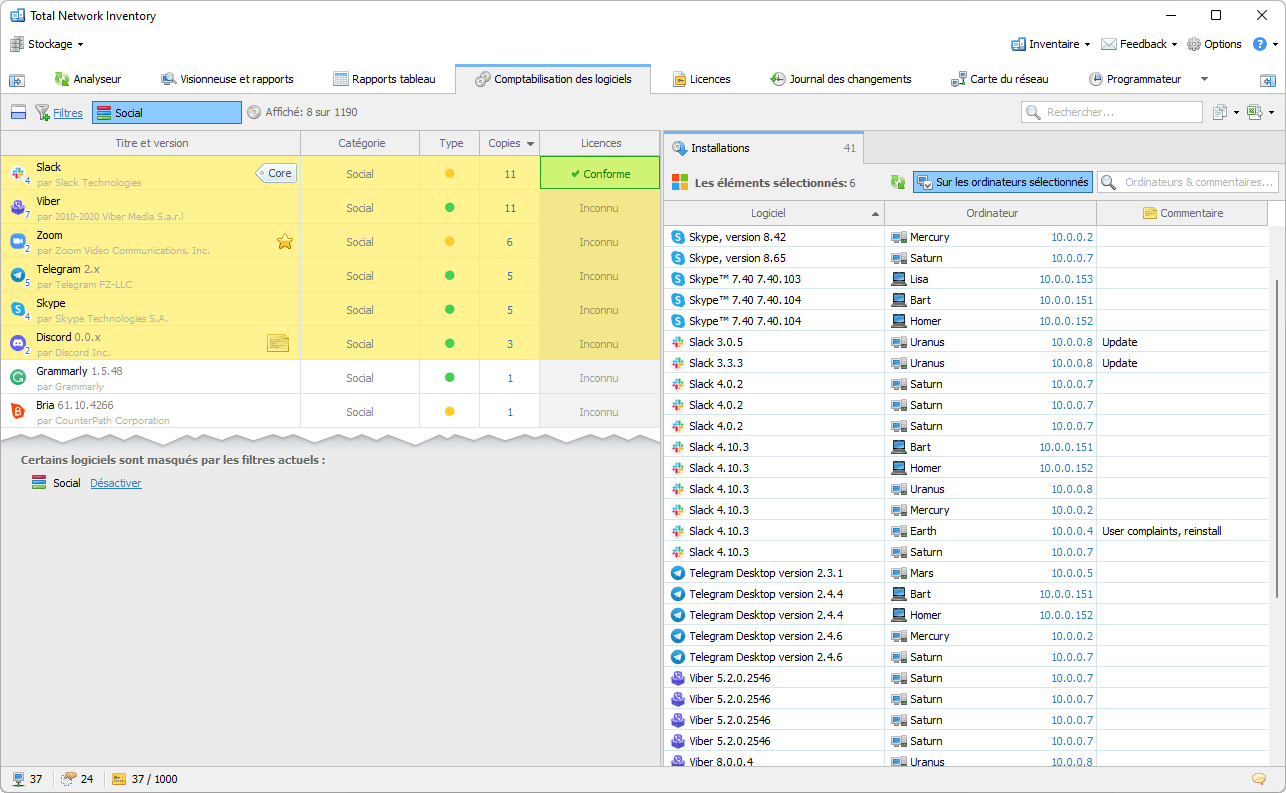This screenshot has height=793, width=1286.
Task: Click the green refresh icon in the Installations panel
Action: pos(898,182)
